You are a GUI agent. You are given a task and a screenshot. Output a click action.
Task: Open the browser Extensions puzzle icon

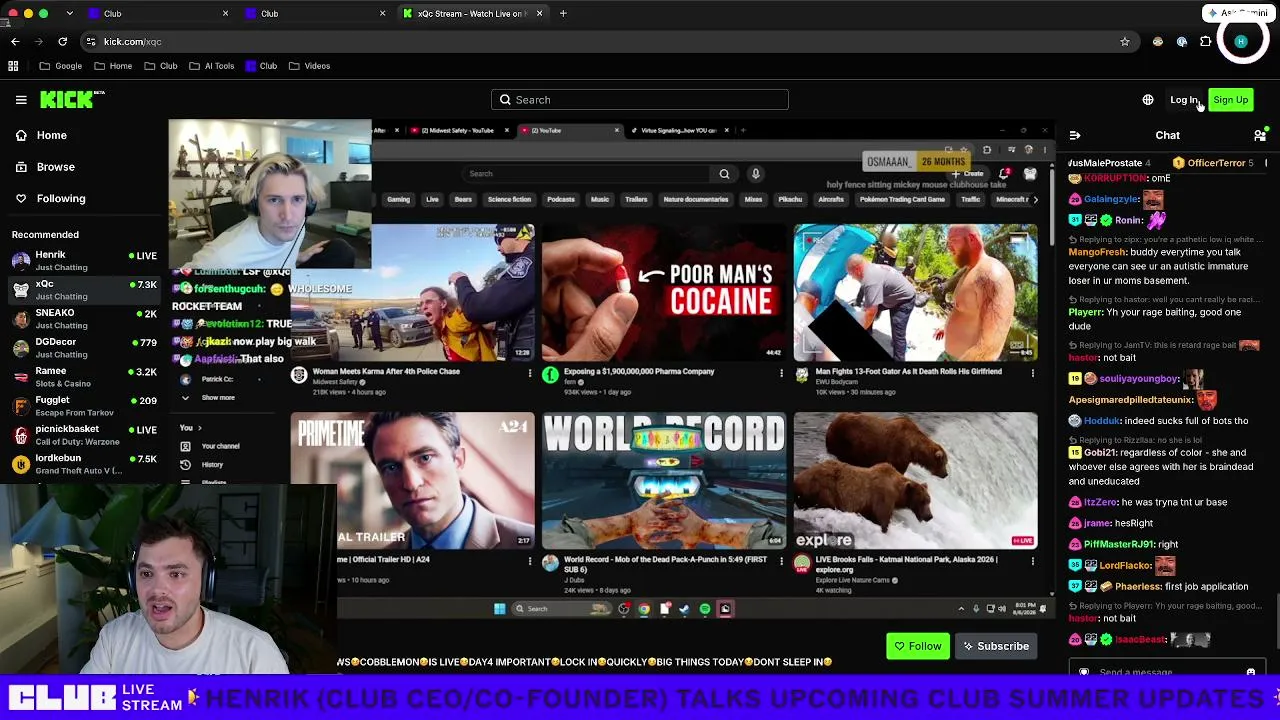[x=1206, y=41]
